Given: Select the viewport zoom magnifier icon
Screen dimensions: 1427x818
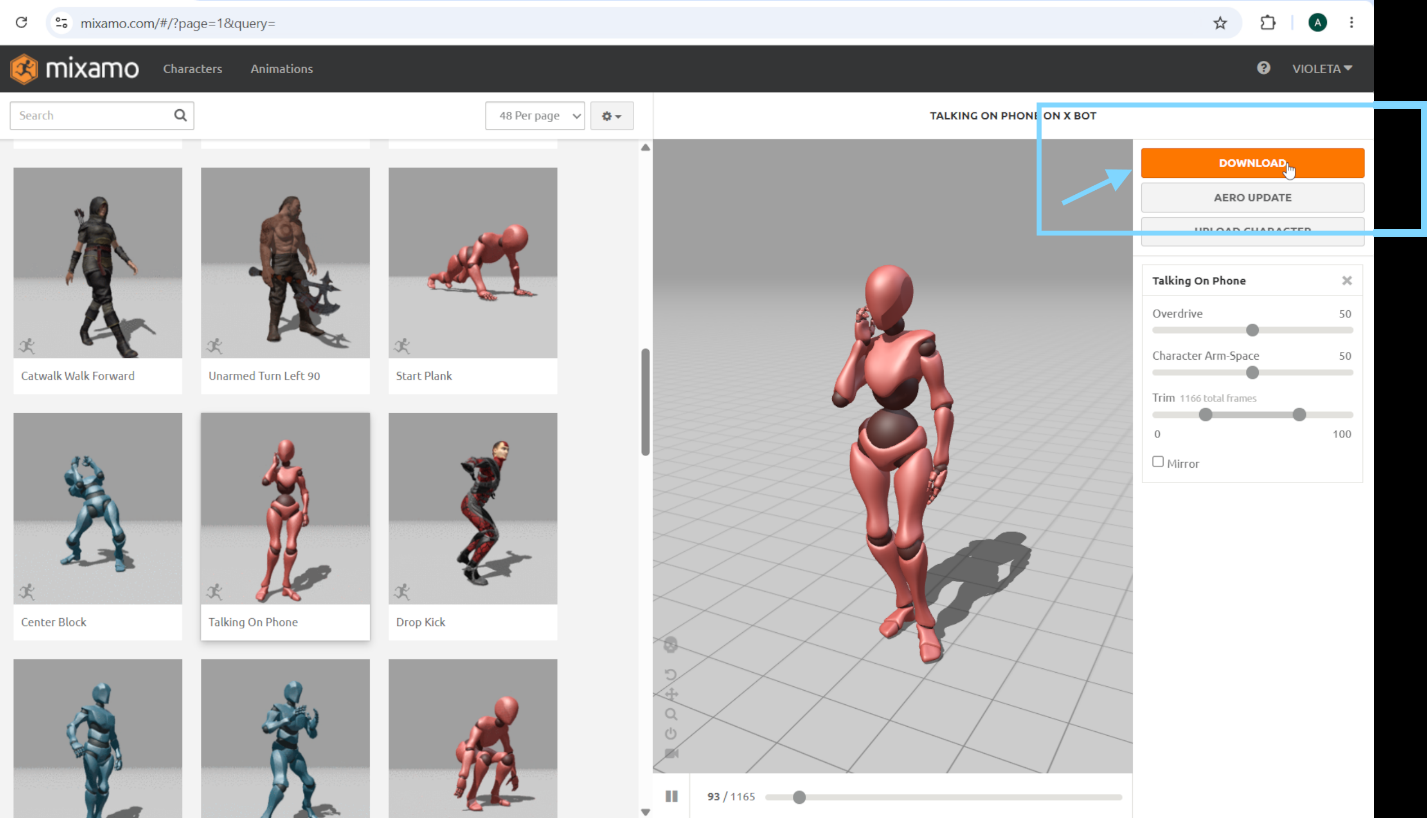Looking at the screenshot, I should point(671,714).
